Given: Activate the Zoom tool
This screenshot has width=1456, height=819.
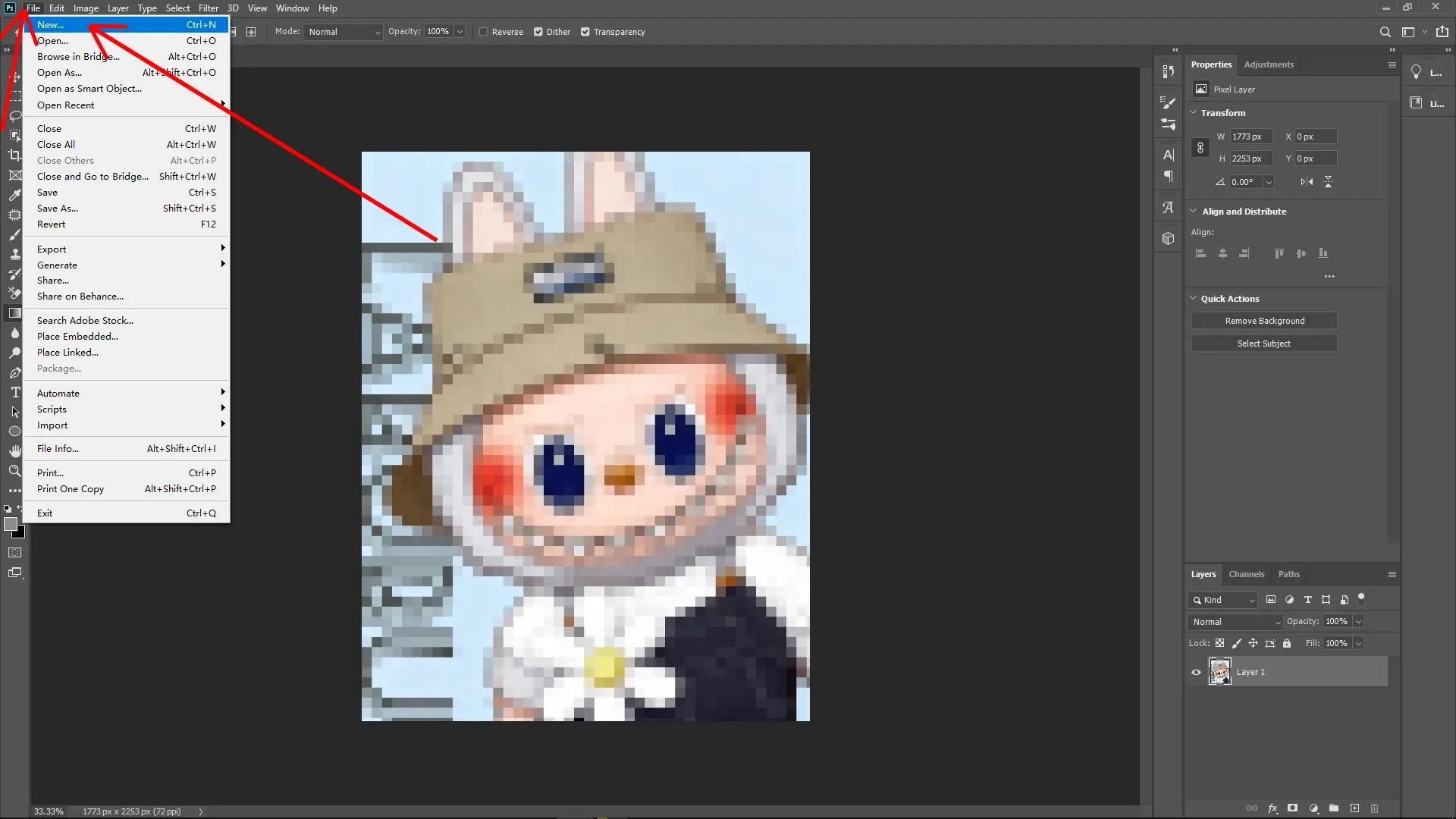Looking at the screenshot, I should click(x=15, y=471).
